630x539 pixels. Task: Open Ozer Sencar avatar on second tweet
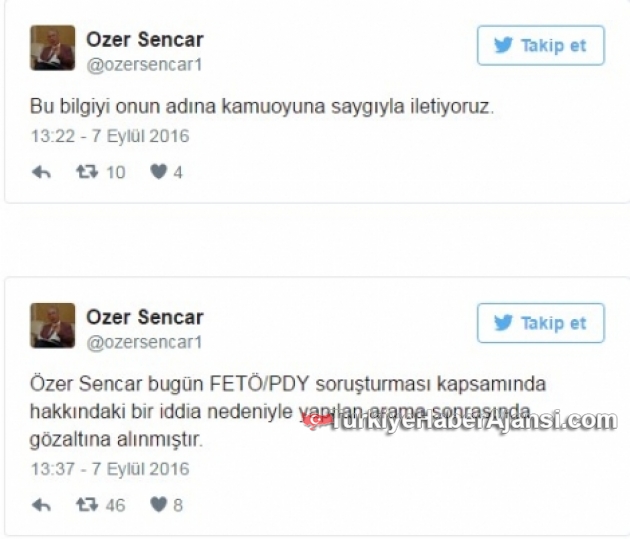pos(53,325)
